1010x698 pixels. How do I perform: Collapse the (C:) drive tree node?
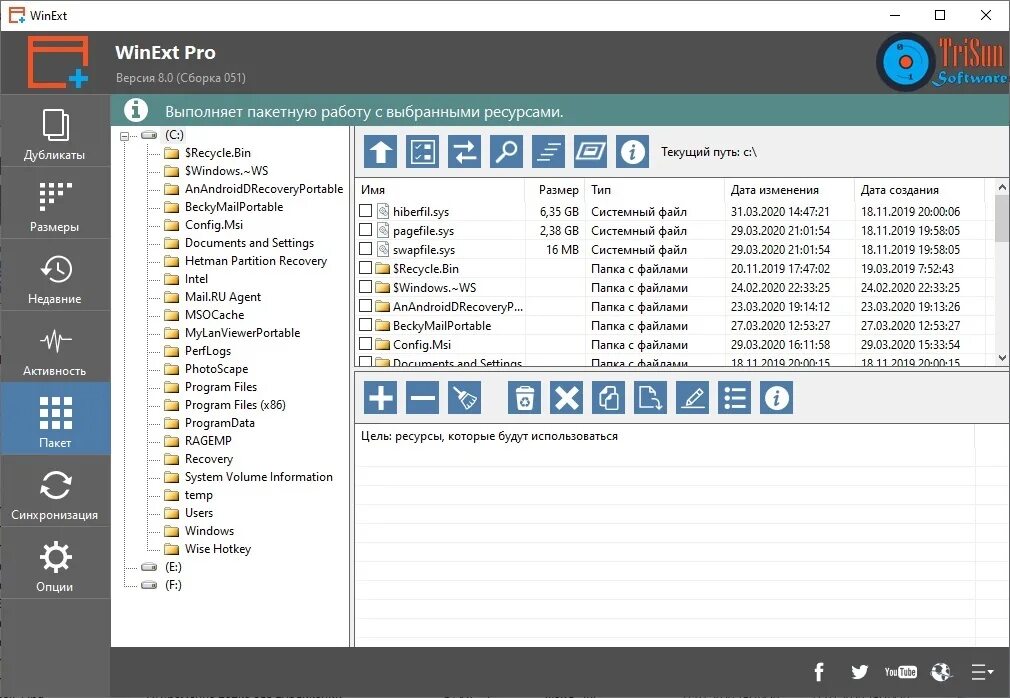125,136
